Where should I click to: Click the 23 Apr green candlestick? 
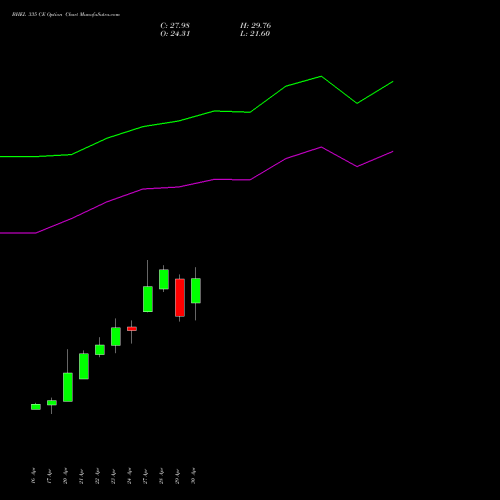pyautogui.click(x=116, y=336)
